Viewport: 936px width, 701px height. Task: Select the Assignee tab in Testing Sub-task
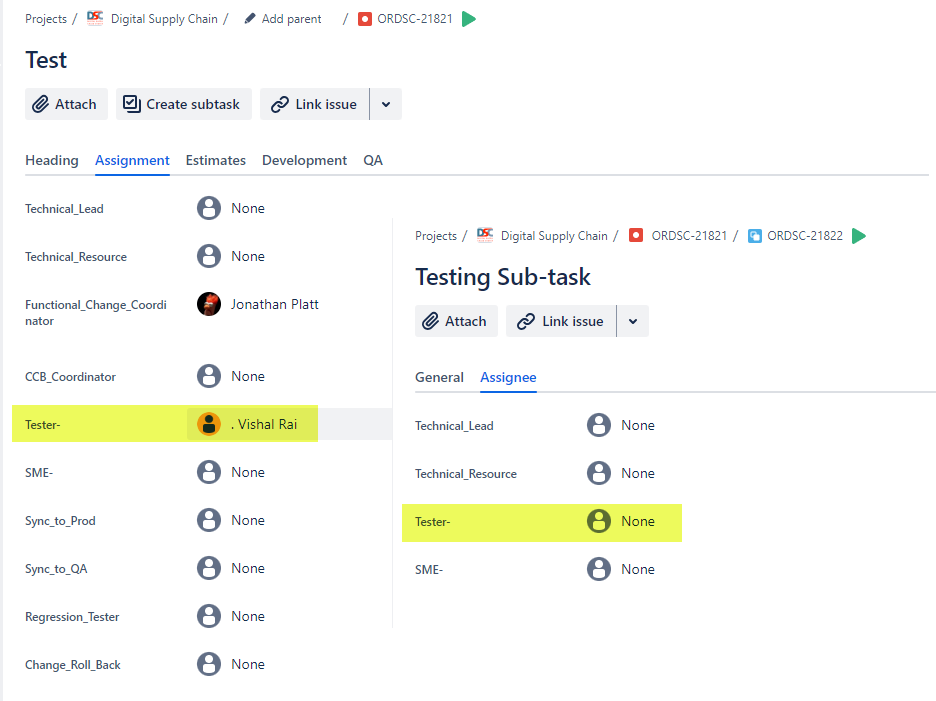tap(508, 377)
